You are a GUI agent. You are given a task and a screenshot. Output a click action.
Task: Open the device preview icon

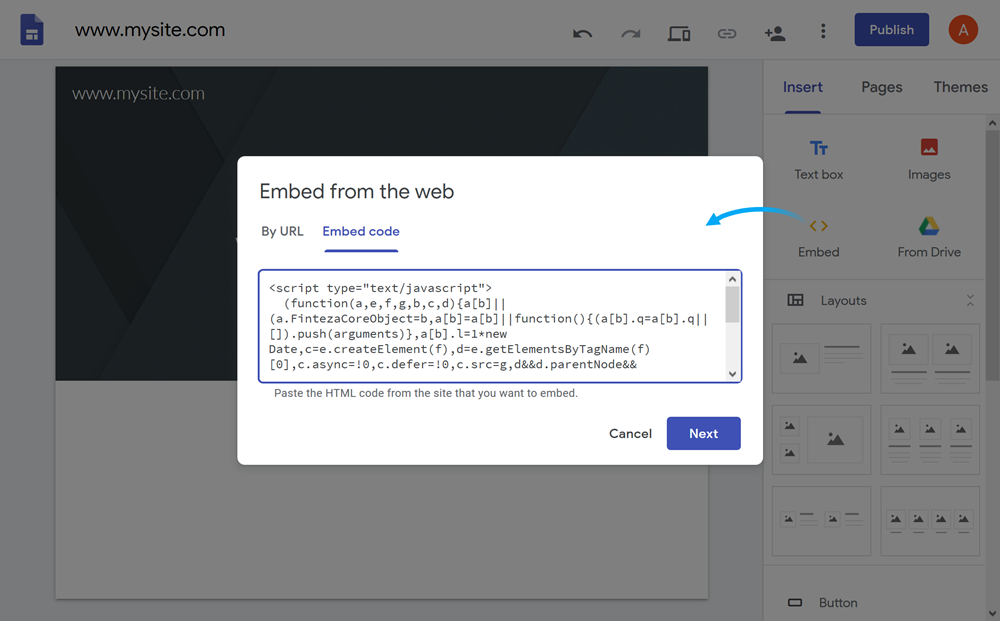[x=679, y=33]
